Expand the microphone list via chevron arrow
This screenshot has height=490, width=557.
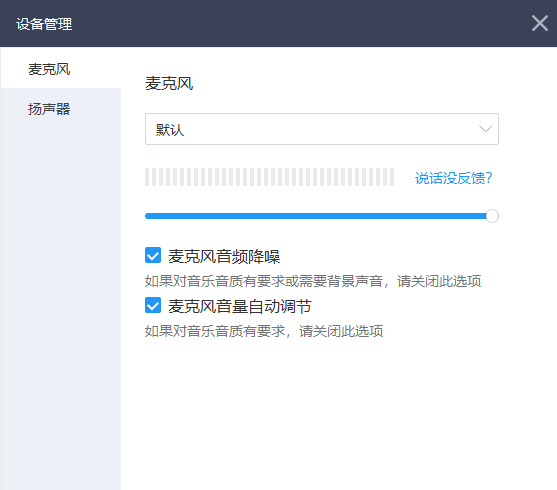pos(485,129)
